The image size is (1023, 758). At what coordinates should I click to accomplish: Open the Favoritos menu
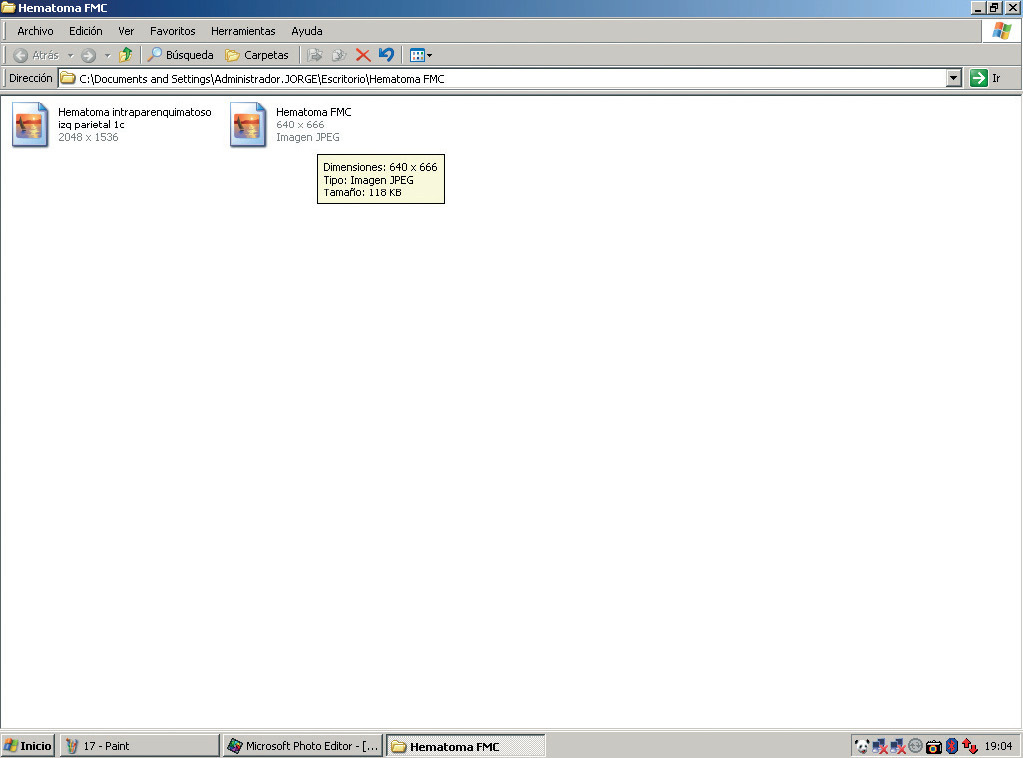pos(173,31)
